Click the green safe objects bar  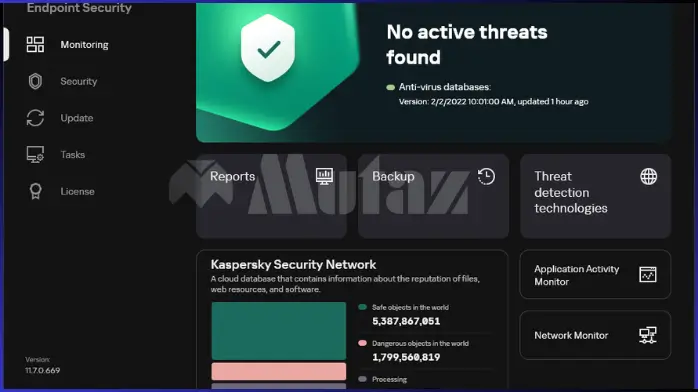pyautogui.click(x=279, y=331)
